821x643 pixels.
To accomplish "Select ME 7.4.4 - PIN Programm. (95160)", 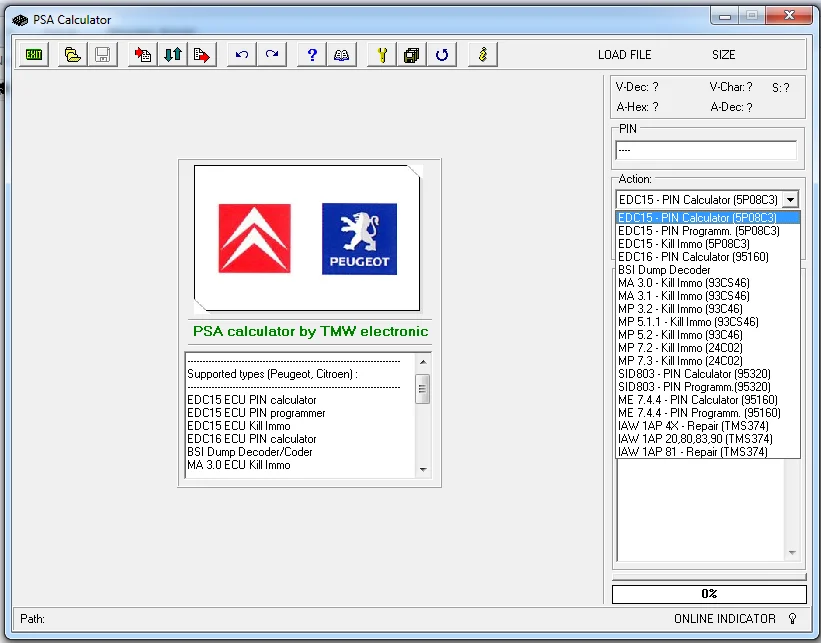I will click(708, 413).
